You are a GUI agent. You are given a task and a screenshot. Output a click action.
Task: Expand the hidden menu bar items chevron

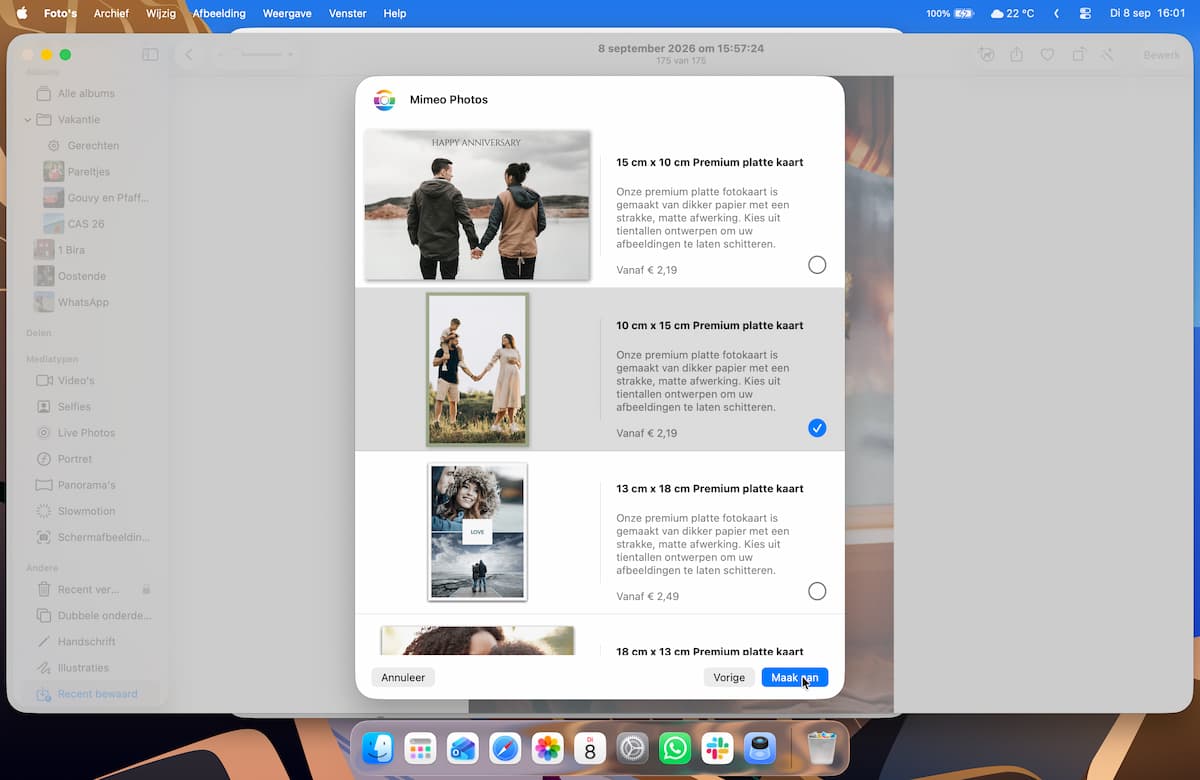coord(1057,14)
